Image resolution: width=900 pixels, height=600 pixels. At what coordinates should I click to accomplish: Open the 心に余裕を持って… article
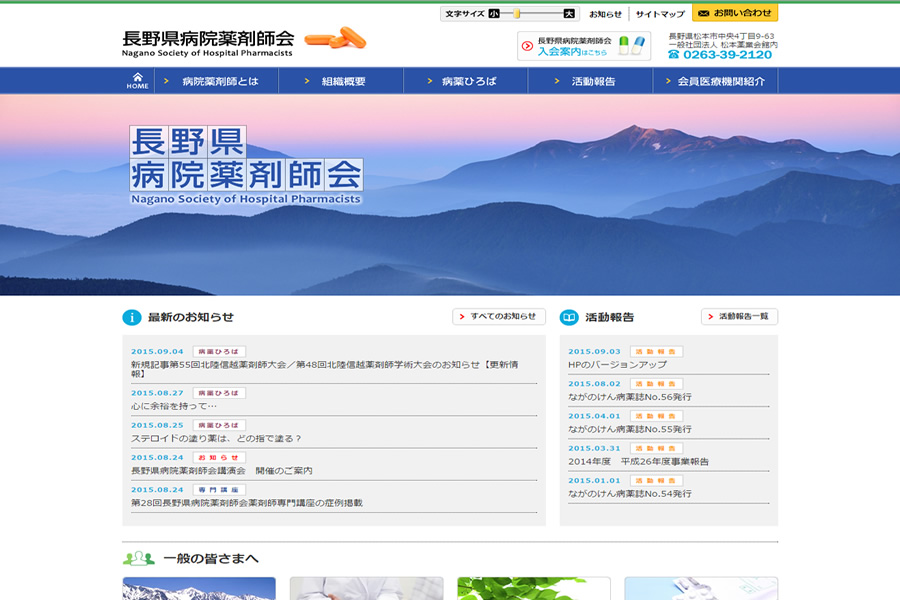(x=174, y=406)
